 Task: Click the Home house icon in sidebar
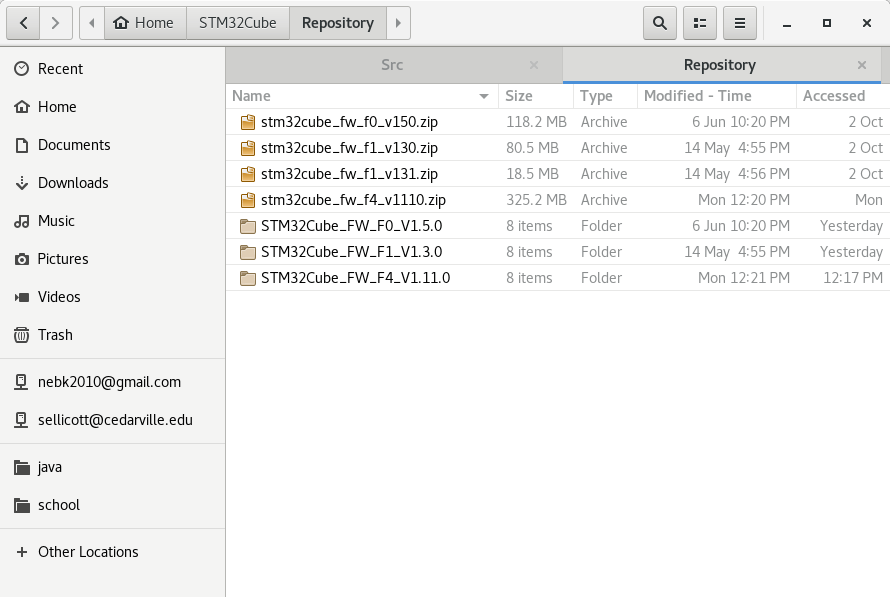click(22, 107)
